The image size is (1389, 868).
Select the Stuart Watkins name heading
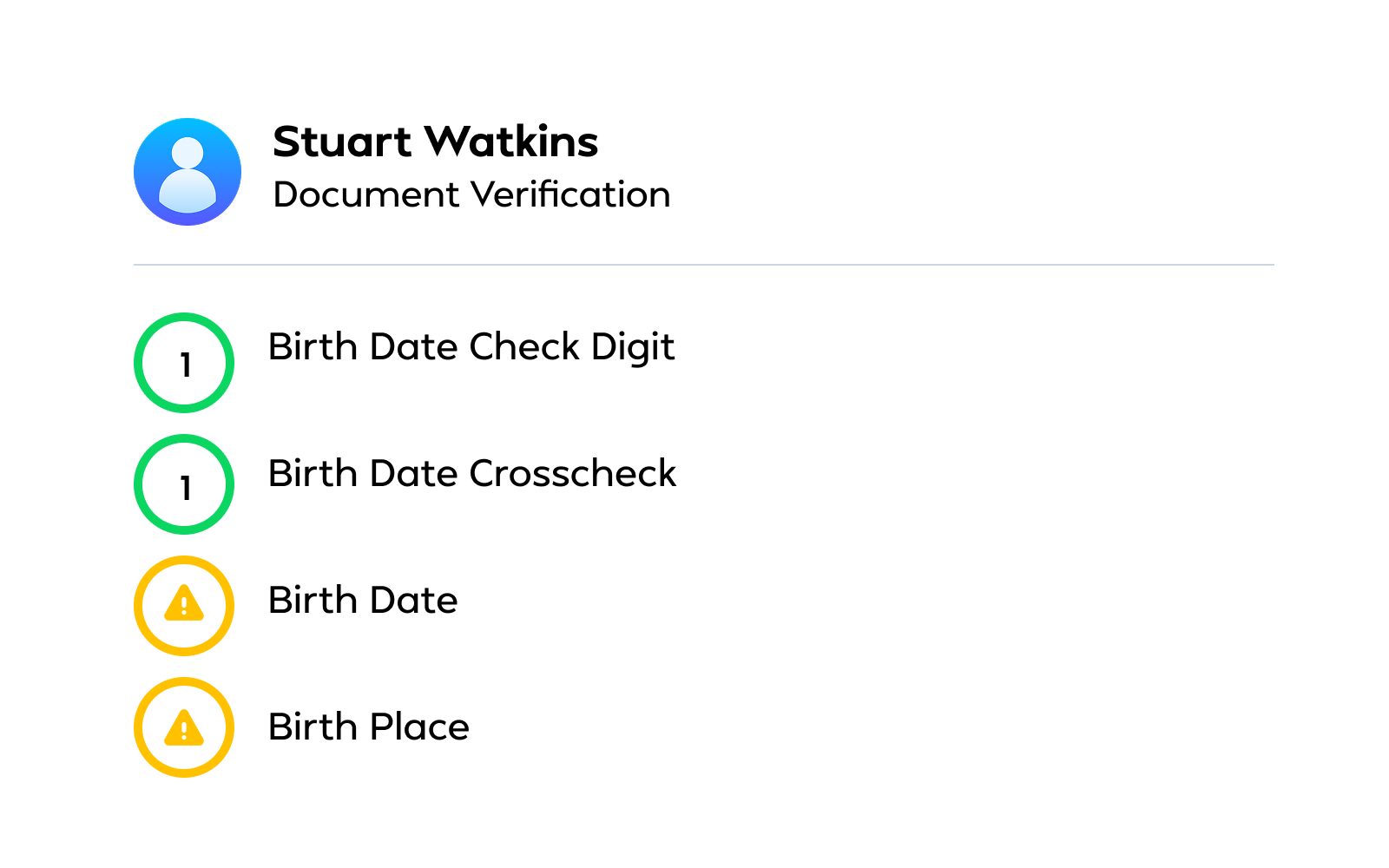tap(435, 141)
